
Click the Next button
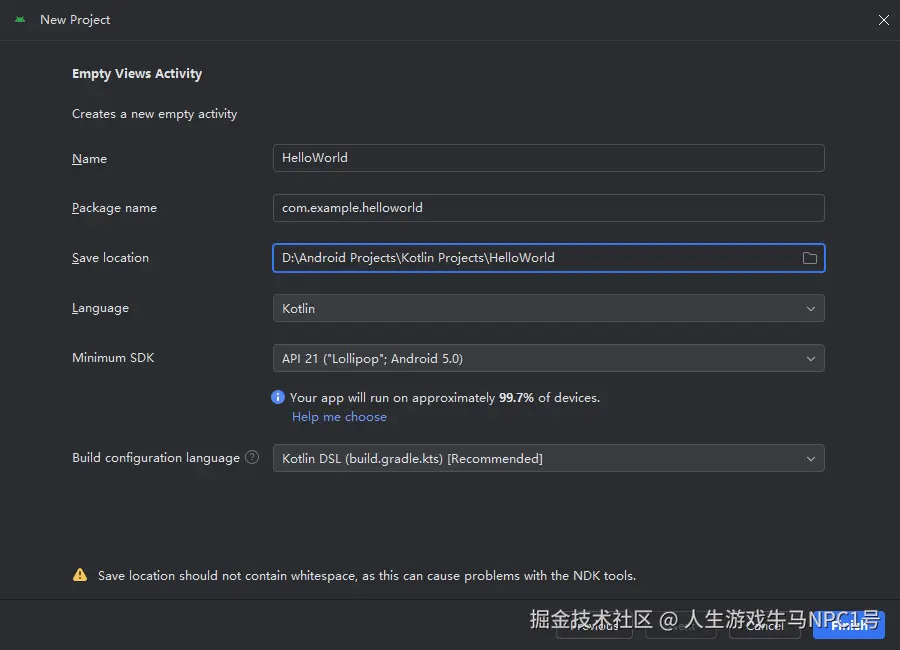click(x=681, y=625)
